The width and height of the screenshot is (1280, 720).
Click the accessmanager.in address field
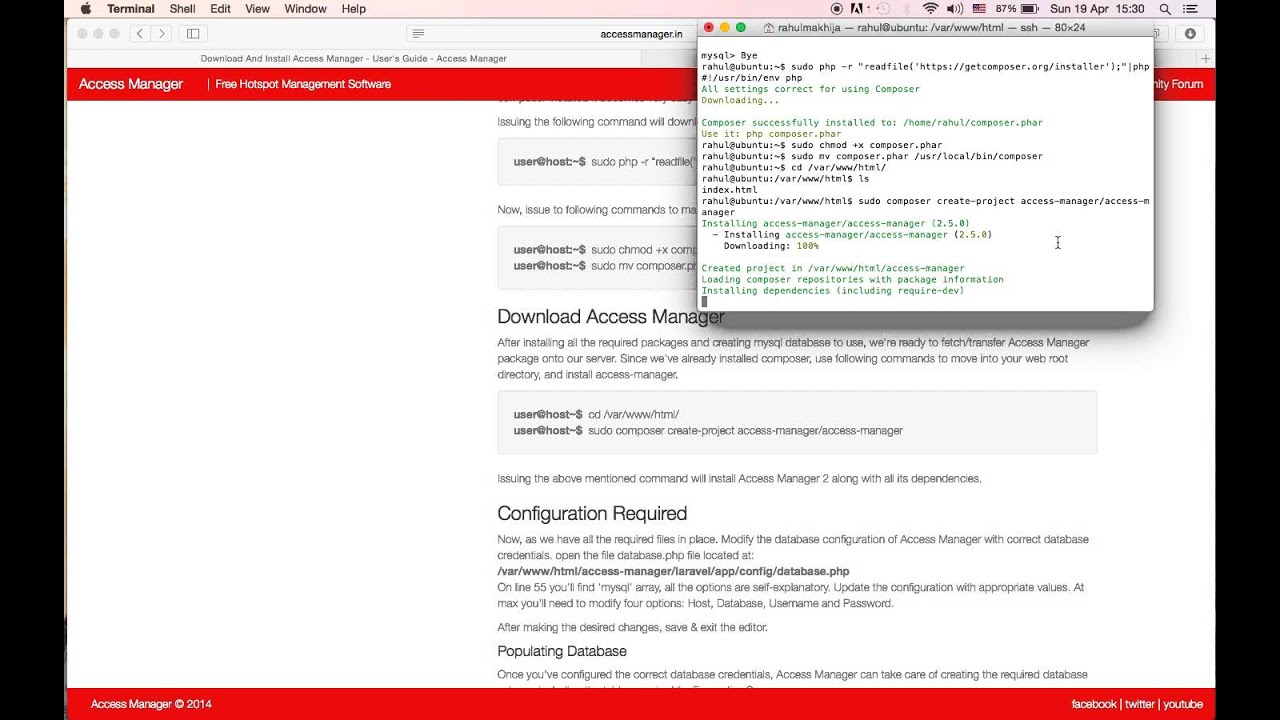640,33
